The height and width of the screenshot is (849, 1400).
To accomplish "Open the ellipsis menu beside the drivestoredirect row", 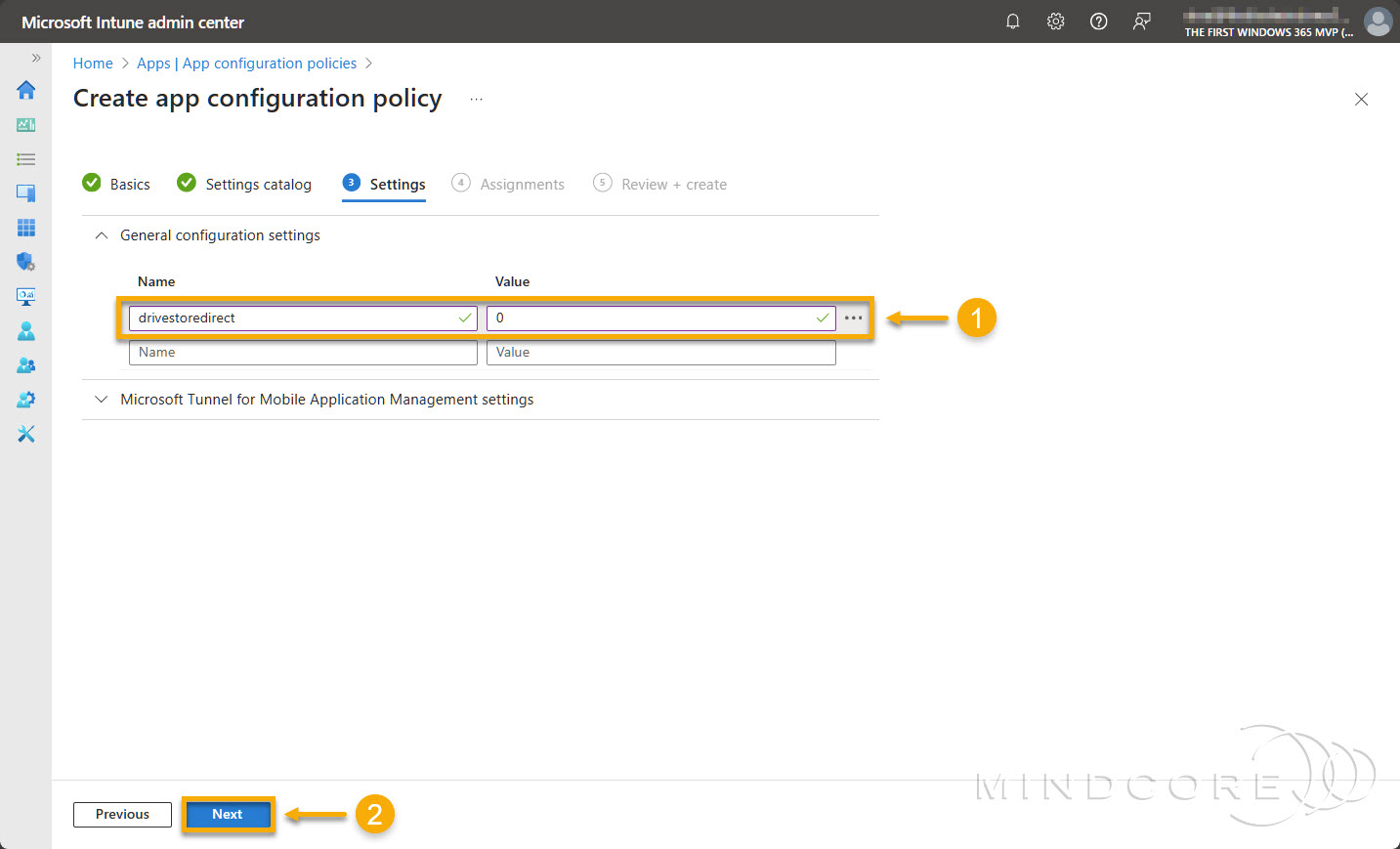I will (x=853, y=318).
